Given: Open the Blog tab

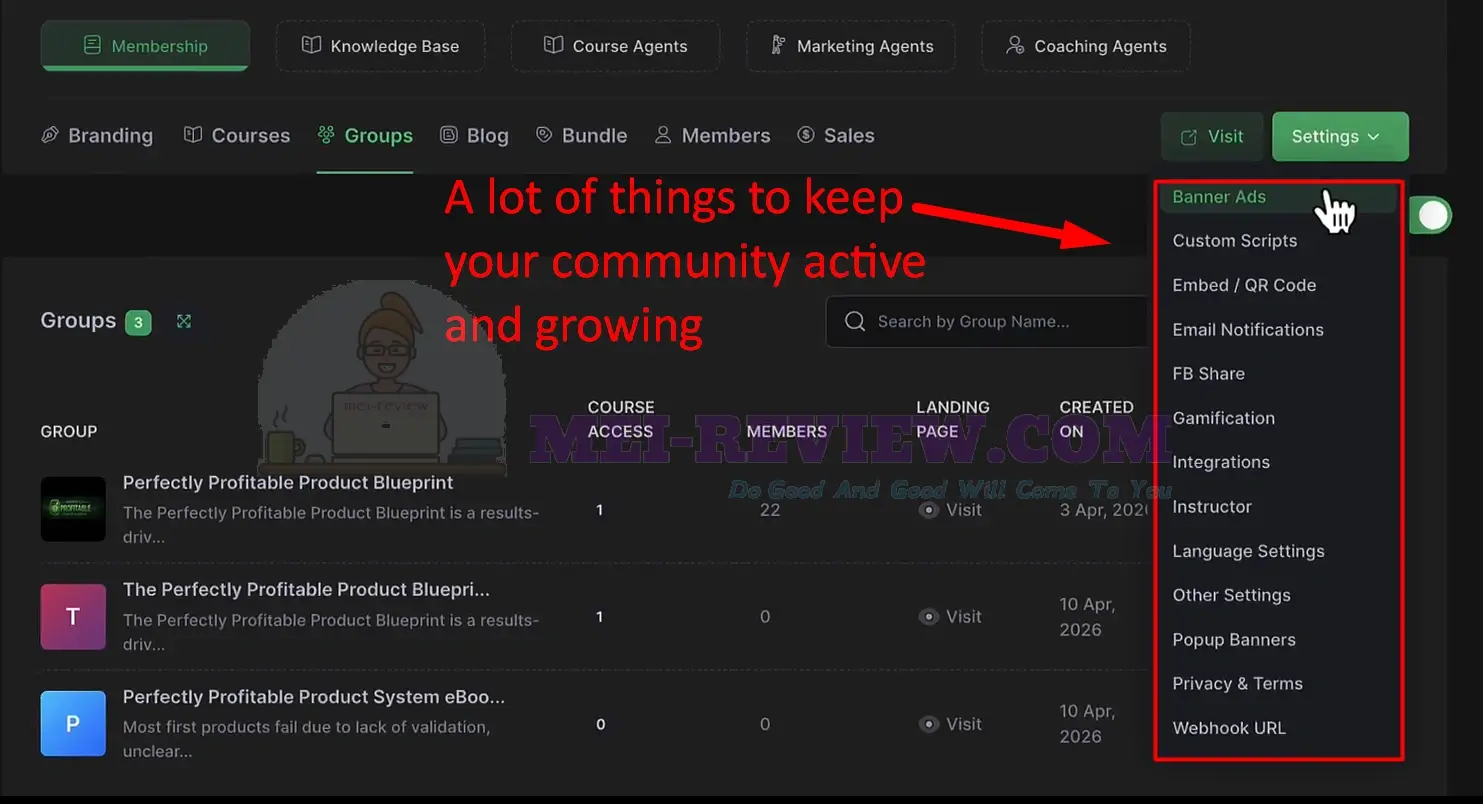Looking at the screenshot, I should pos(475,135).
